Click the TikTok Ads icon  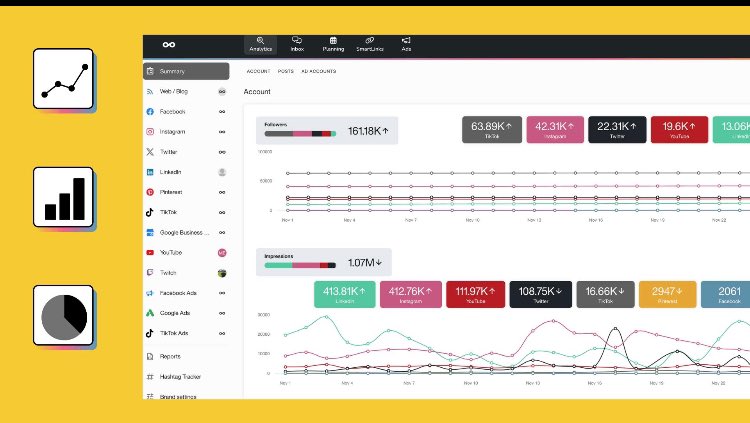150,333
